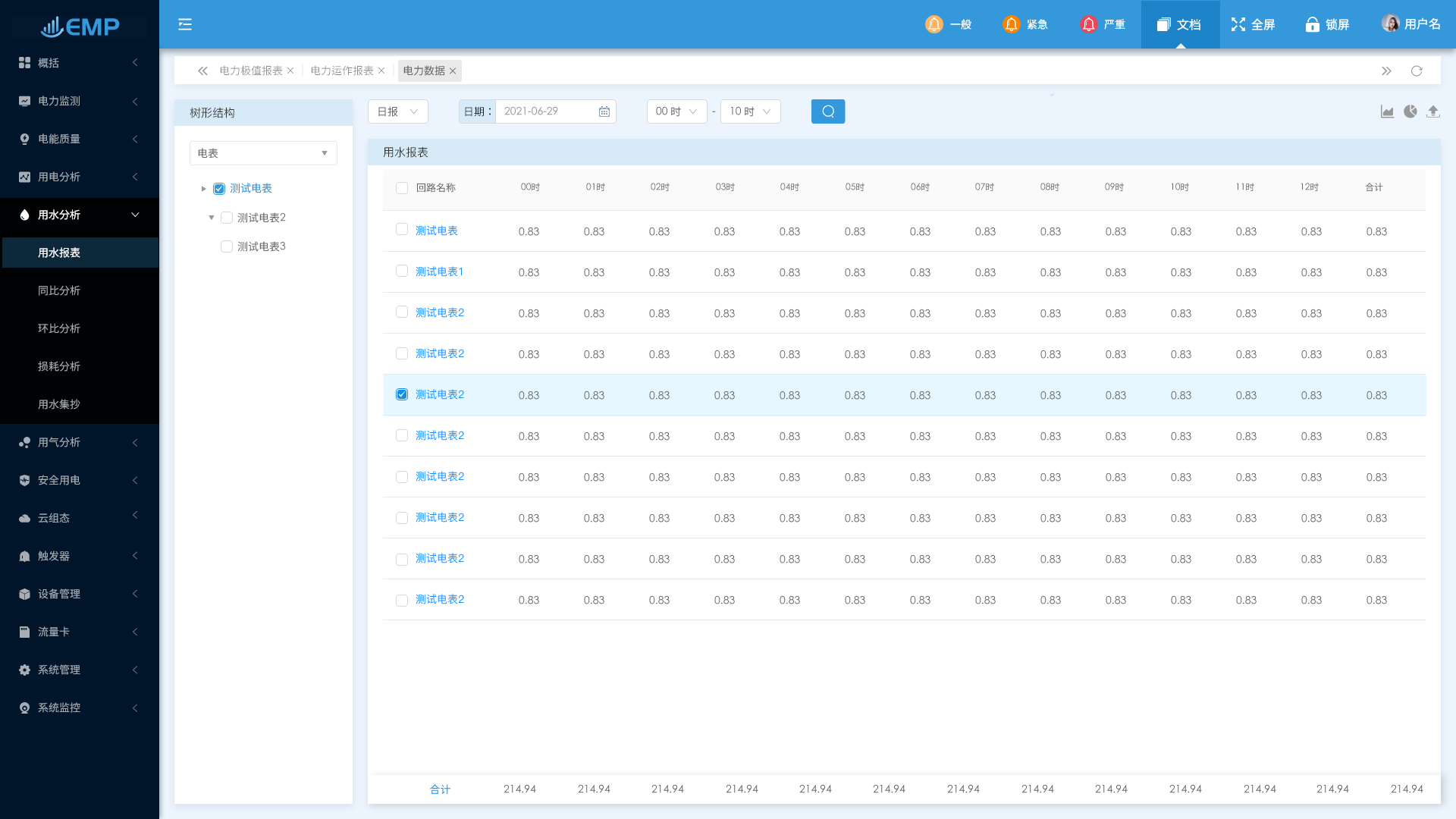Enter fullscreen via the 全屏 icon
Image resolution: width=1456 pixels, height=819 pixels.
1238,24
